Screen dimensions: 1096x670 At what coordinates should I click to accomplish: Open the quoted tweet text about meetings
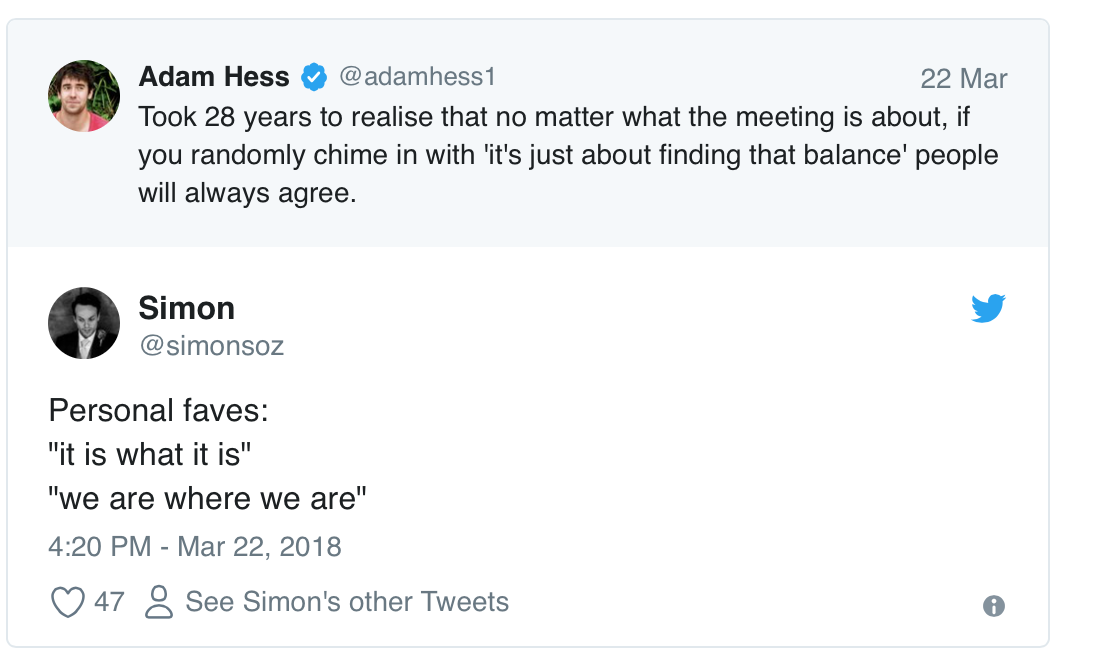tap(555, 118)
